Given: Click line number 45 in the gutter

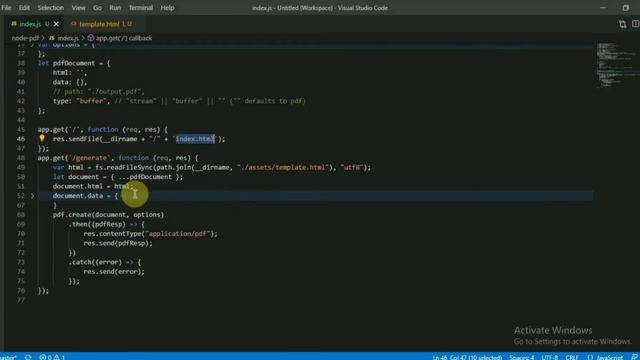Looking at the screenshot, I should (x=21, y=129).
